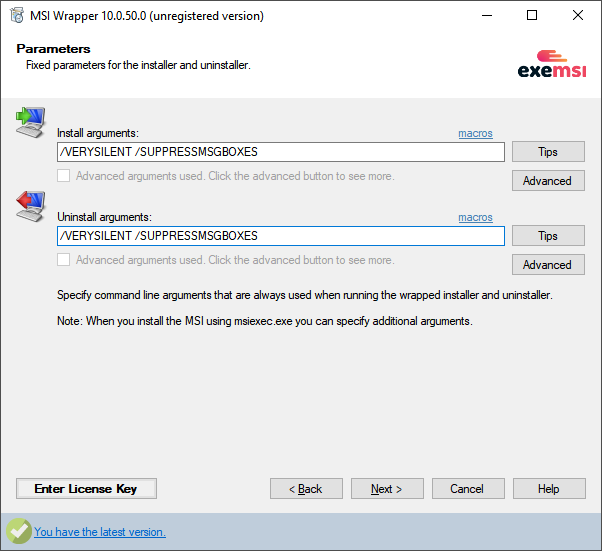Click 'You have the latest version.' link
The height and width of the screenshot is (551, 602).
pos(100,532)
